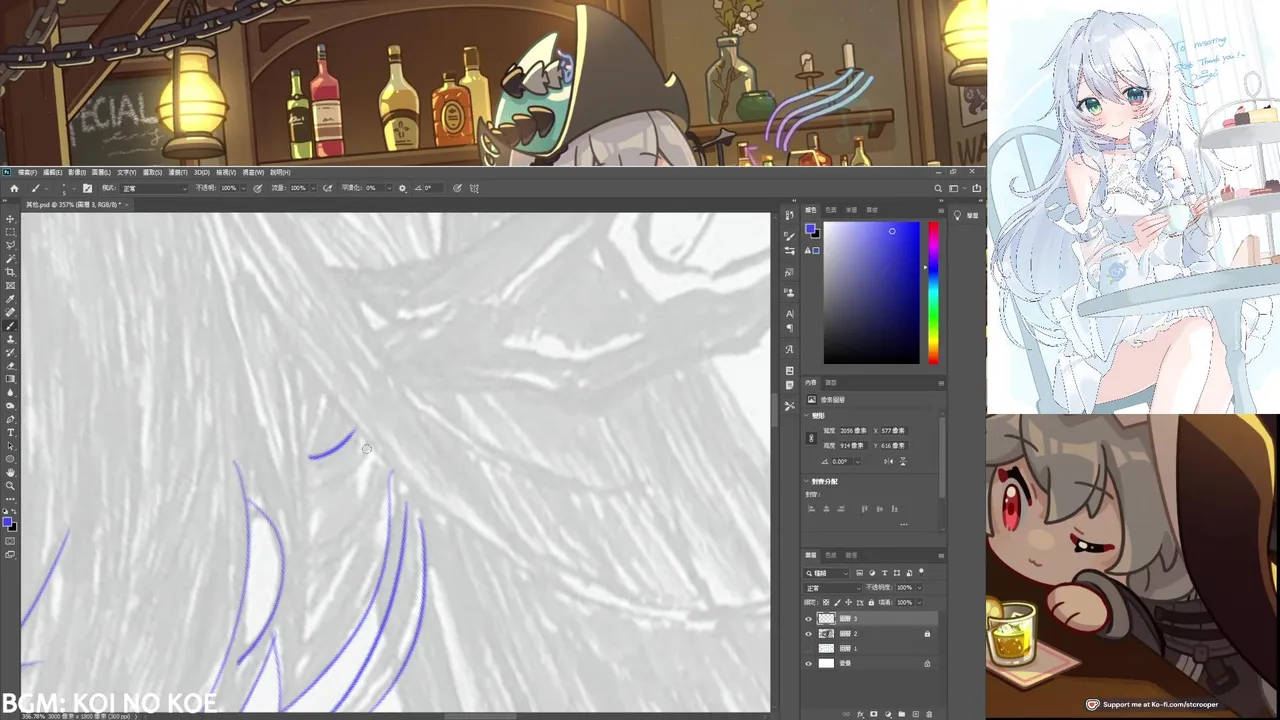Show hidden layer 1 via eye box
Viewport: 1280px width, 720px height.
coord(809,648)
